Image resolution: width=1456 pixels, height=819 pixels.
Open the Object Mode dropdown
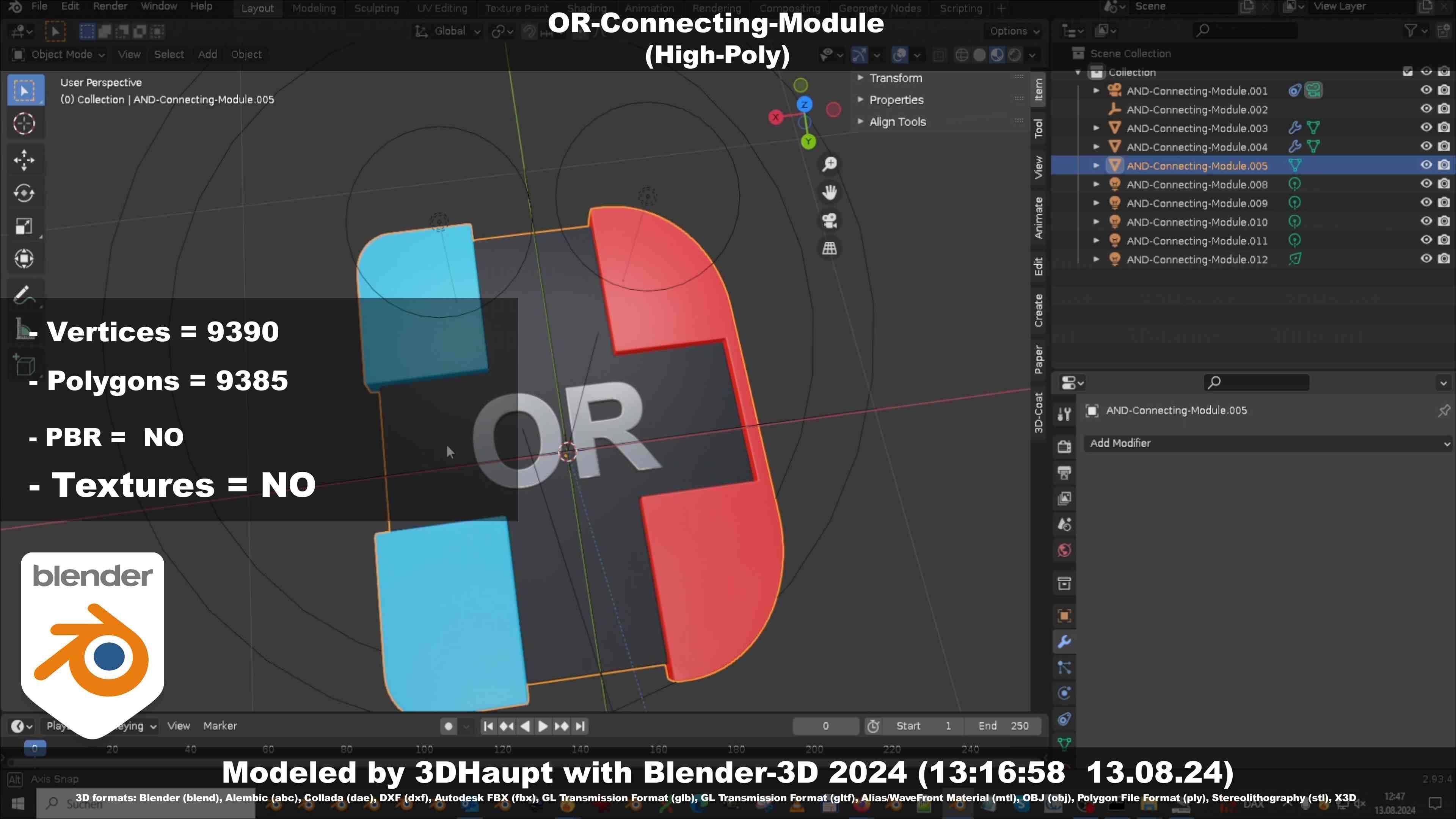pos(59,54)
